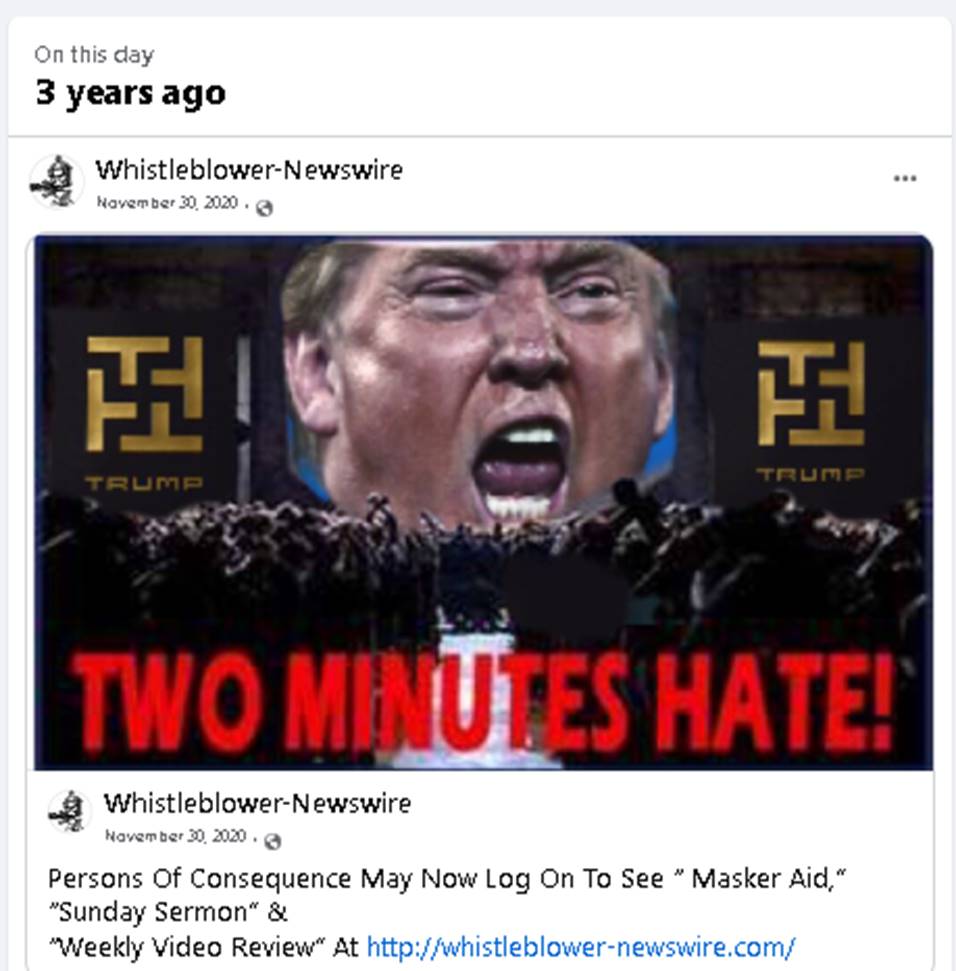Click the 'Sunday Sermon' text line
956x971 pixels.
[168, 912]
